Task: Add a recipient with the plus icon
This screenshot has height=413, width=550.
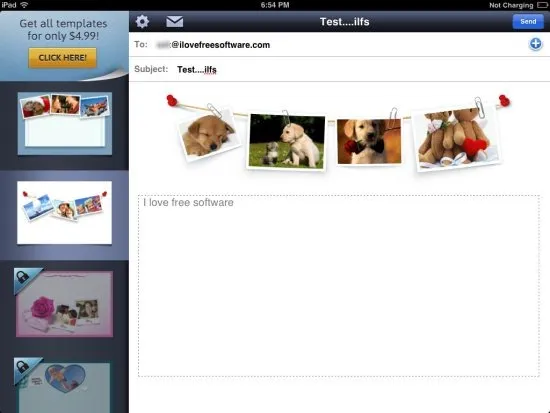Action: tap(535, 44)
